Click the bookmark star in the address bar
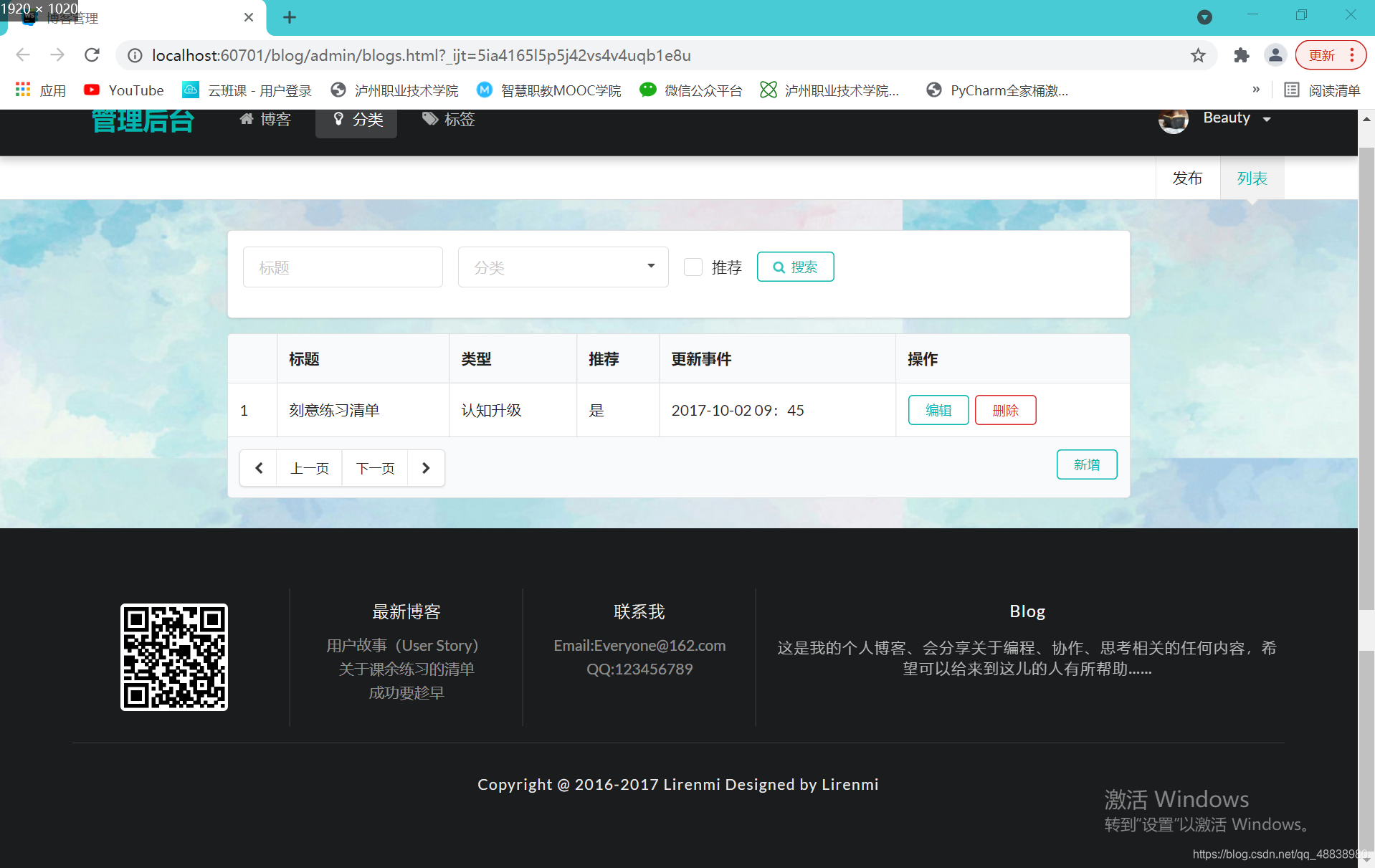 [x=1198, y=55]
